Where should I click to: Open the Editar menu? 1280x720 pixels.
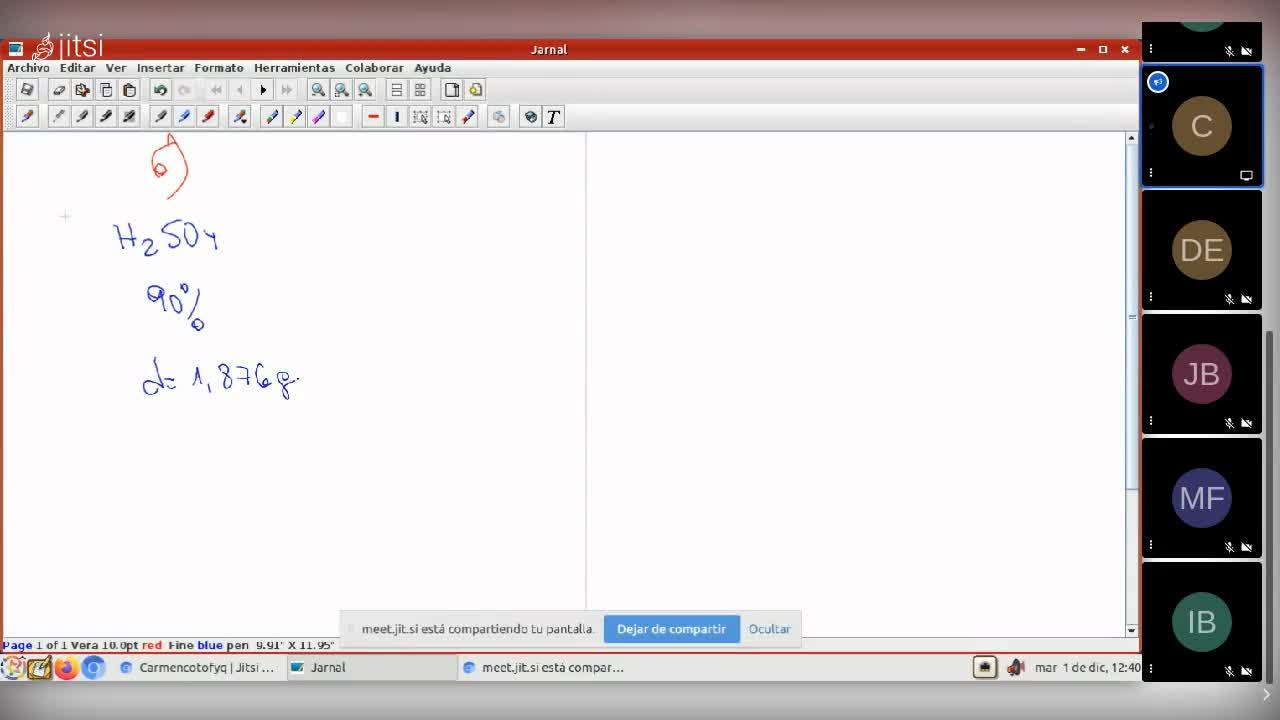click(x=77, y=68)
